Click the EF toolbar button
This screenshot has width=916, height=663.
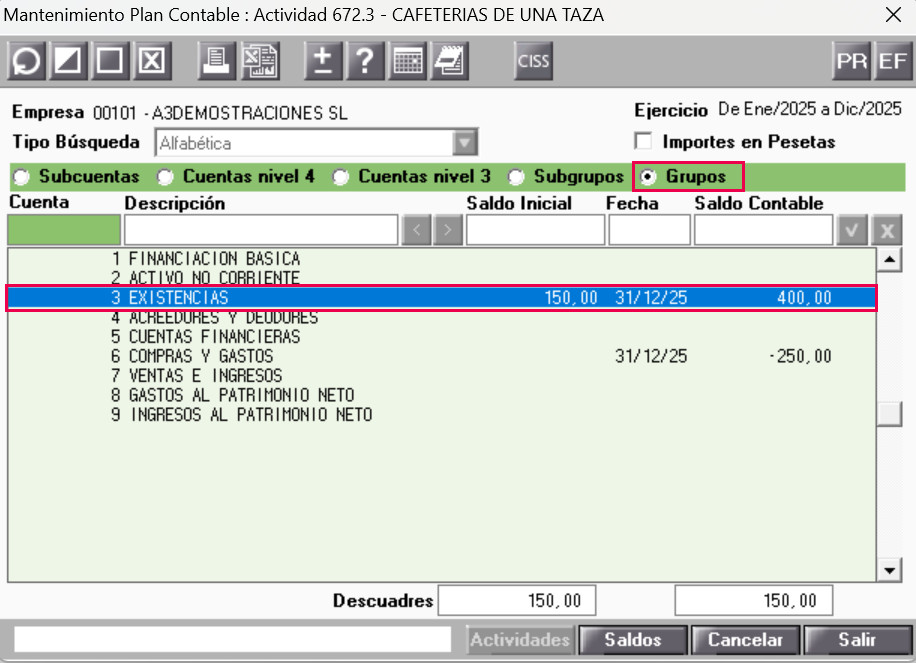click(893, 61)
